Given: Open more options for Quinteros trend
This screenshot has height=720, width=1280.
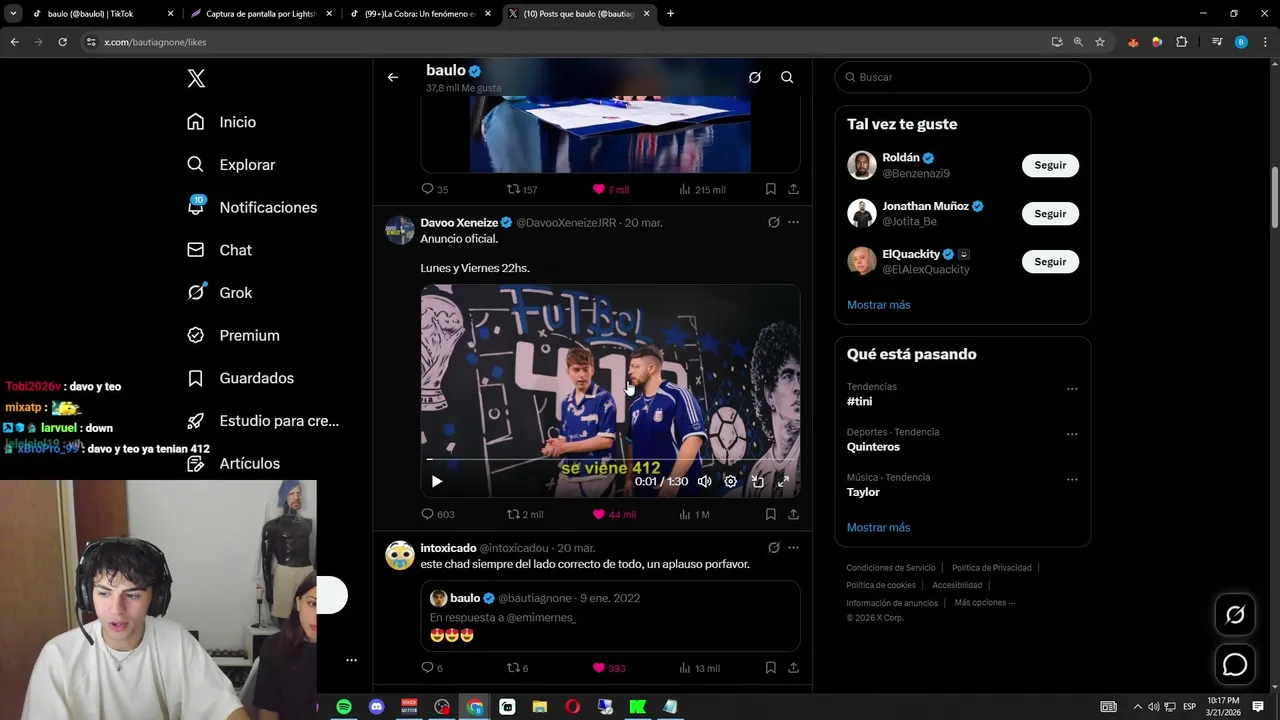Looking at the screenshot, I should click(x=1072, y=434).
